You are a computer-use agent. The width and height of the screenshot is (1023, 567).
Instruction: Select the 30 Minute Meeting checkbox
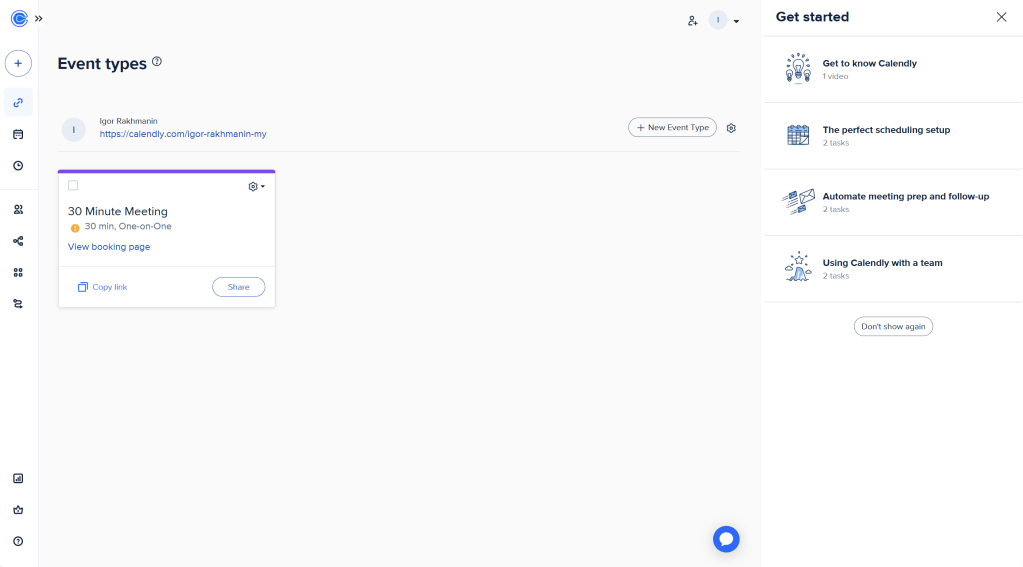73,186
